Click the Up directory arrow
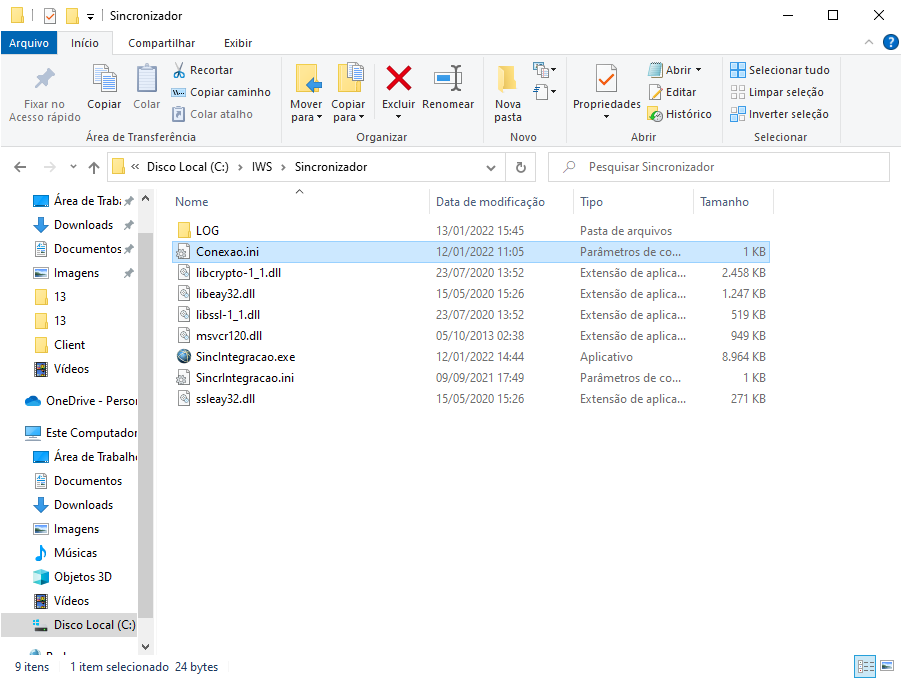The image size is (901, 679). coord(94,167)
